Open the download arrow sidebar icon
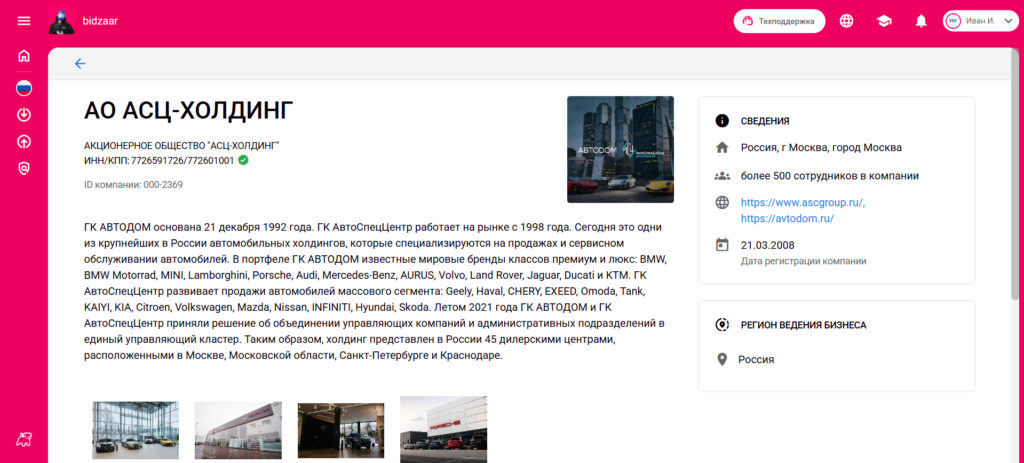The height and width of the screenshot is (463, 1024). 24,114
